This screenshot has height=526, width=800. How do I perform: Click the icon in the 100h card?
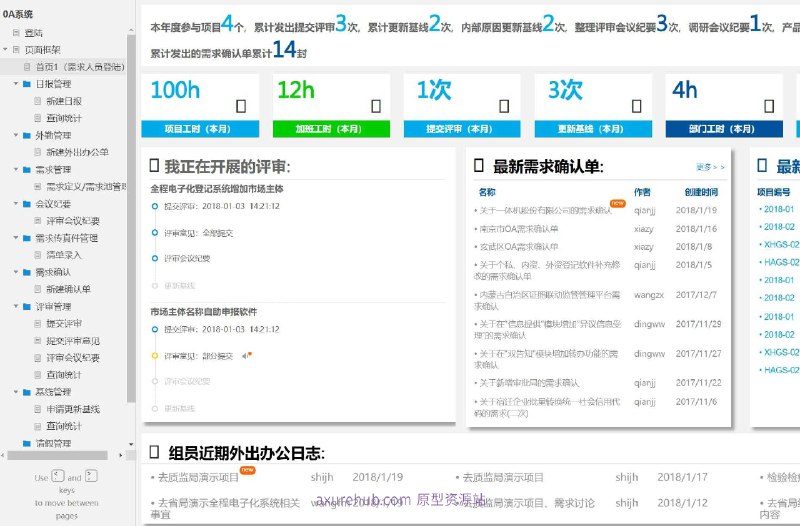(241, 106)
